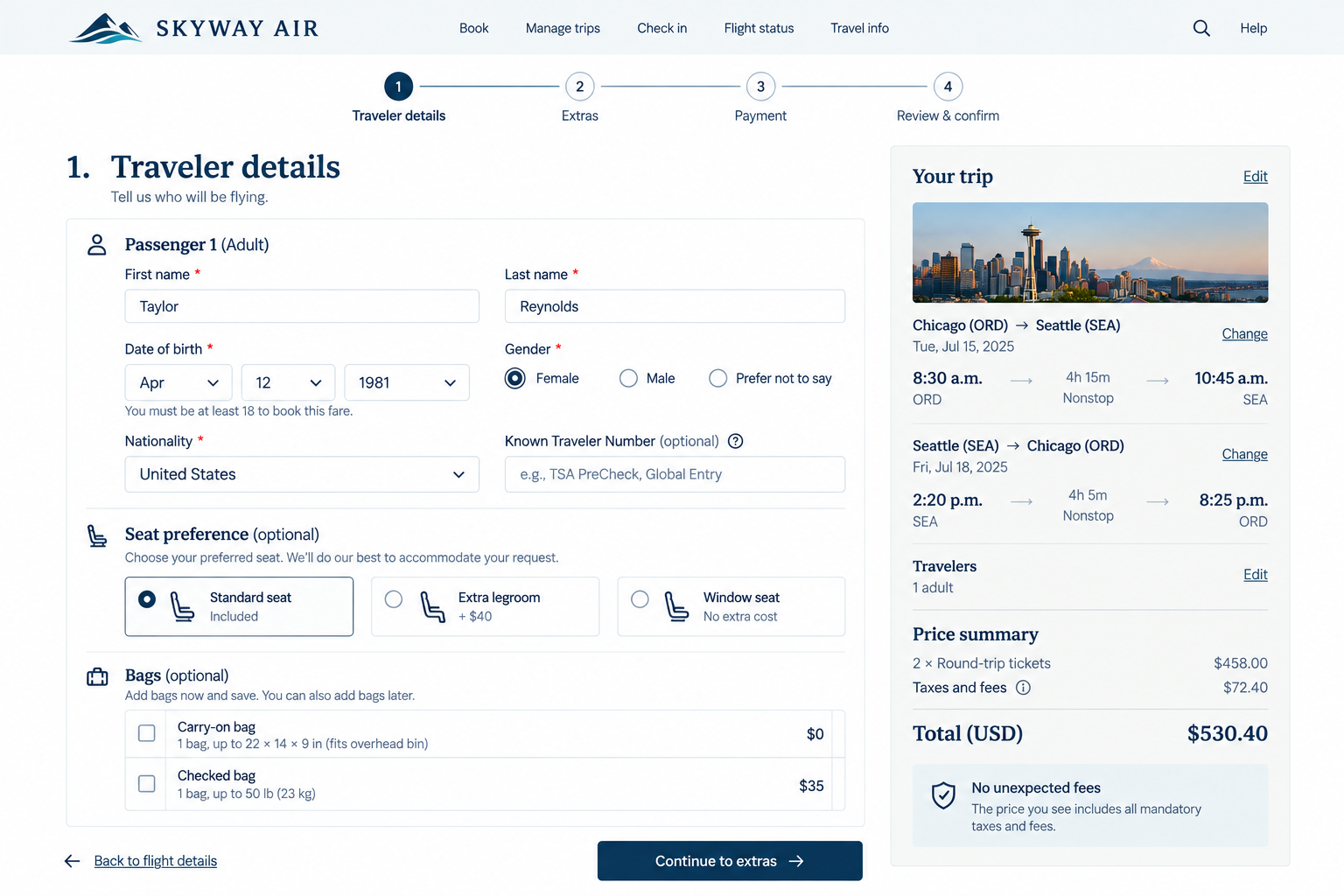Screen dimensions: 1344x896
Task: Open Travel info menu item
Action: 859,28
